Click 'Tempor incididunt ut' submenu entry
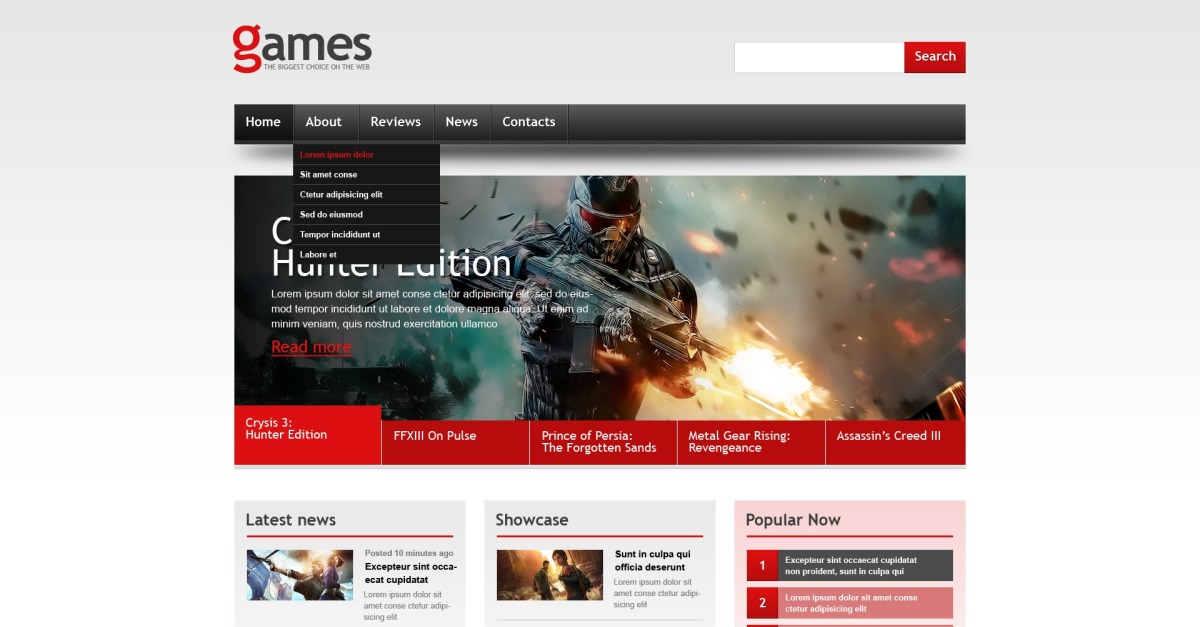Screen dimensions: 1200x627 tap(340, 235)
